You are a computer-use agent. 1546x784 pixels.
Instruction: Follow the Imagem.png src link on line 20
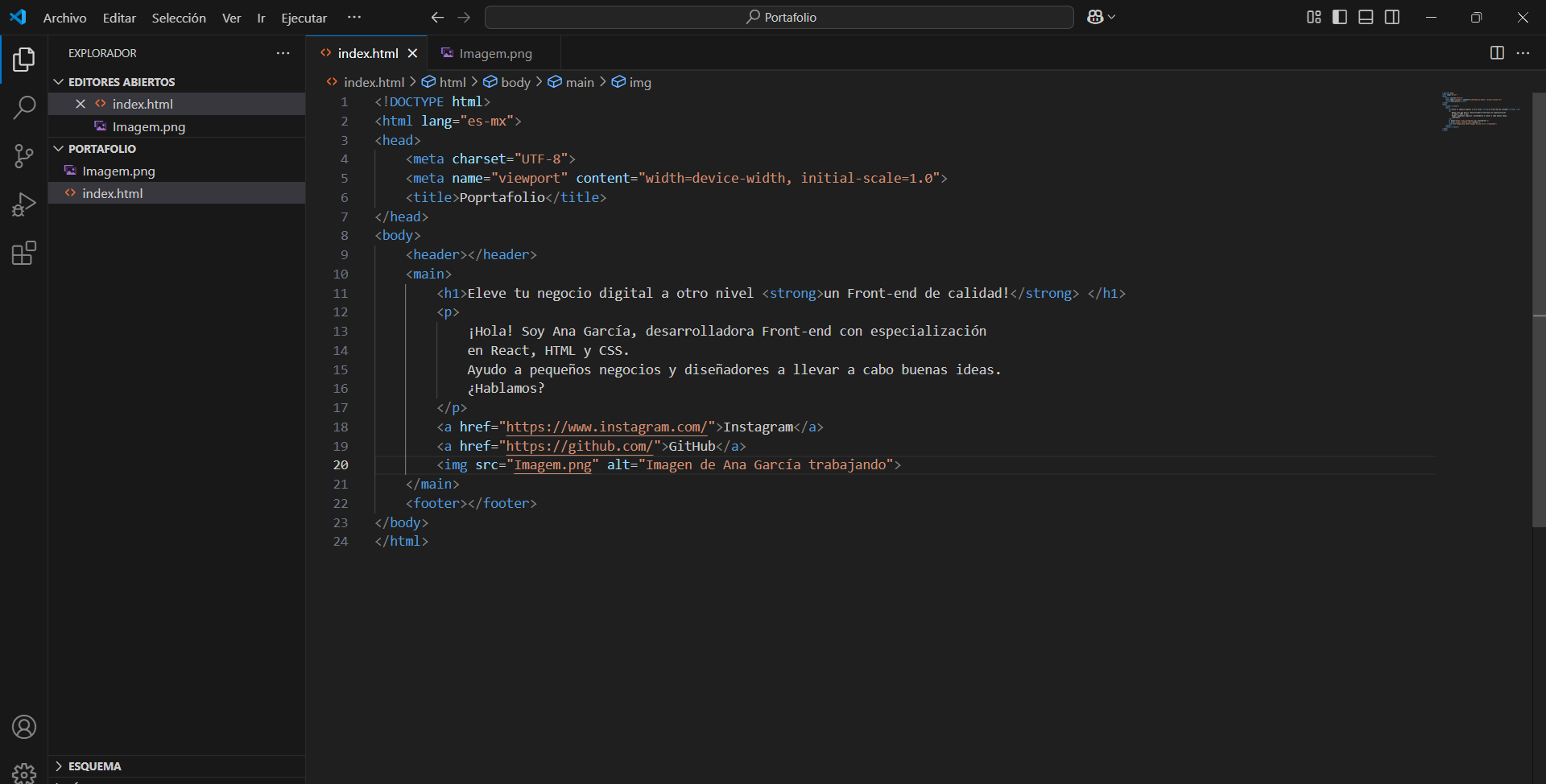tap(552, 464)
